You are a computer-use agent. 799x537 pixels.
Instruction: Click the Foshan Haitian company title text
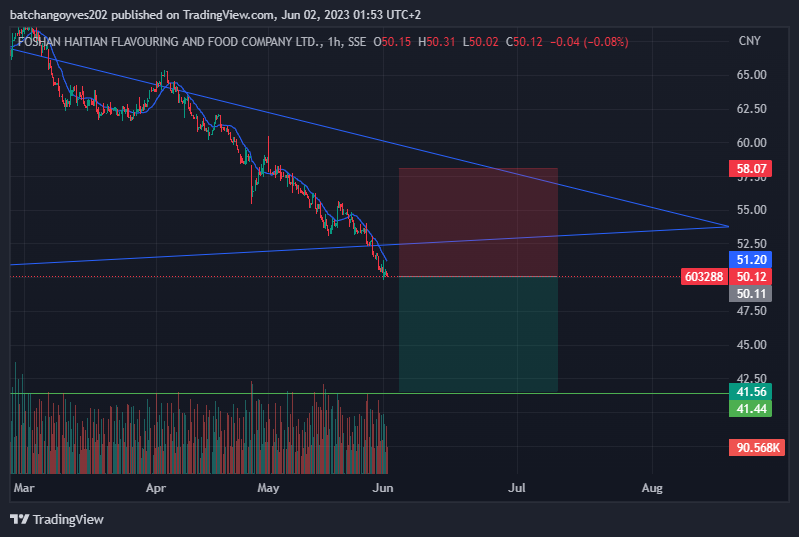169,42
